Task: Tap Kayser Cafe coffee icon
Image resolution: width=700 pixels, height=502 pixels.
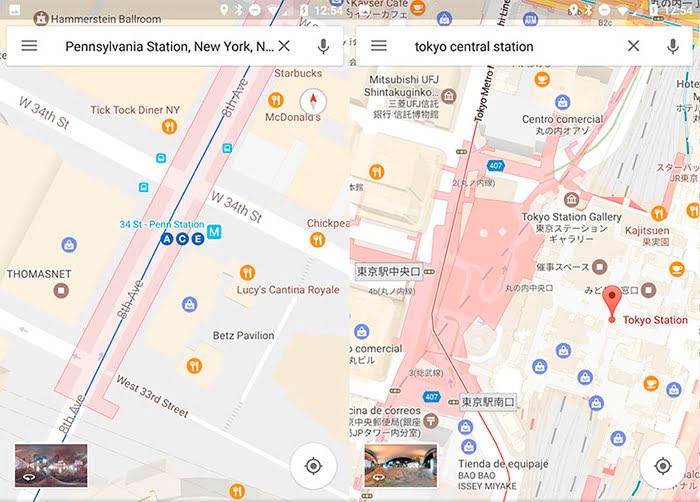Action: point(418,7)
